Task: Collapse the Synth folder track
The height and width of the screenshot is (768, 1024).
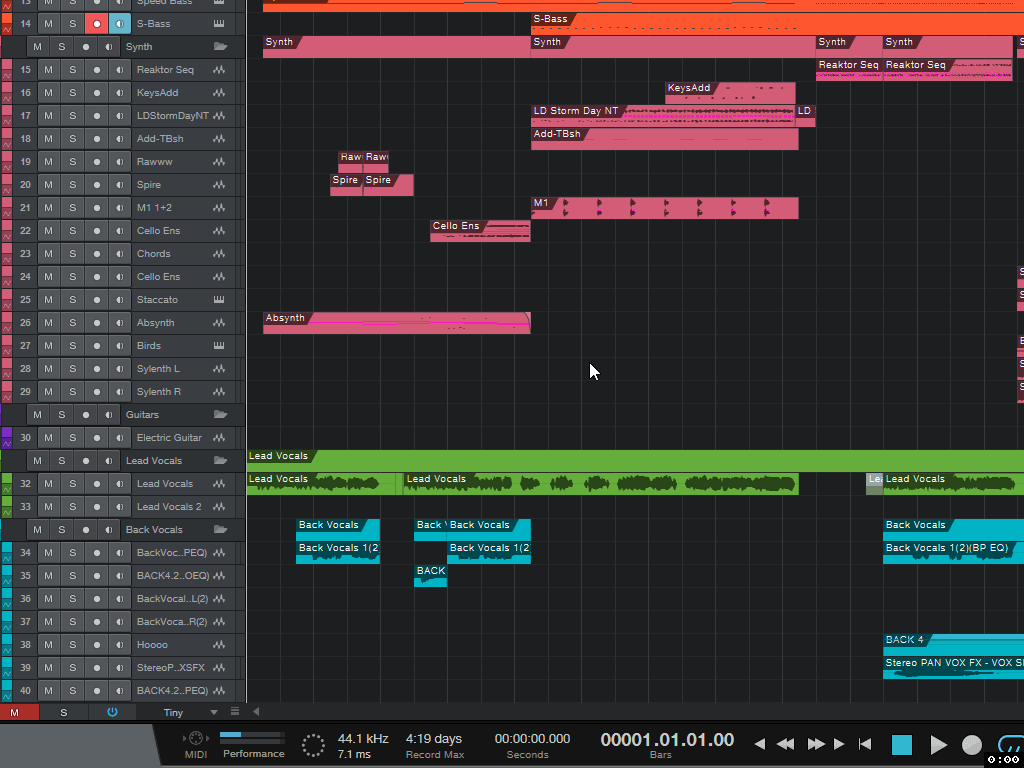Action: 220,46
